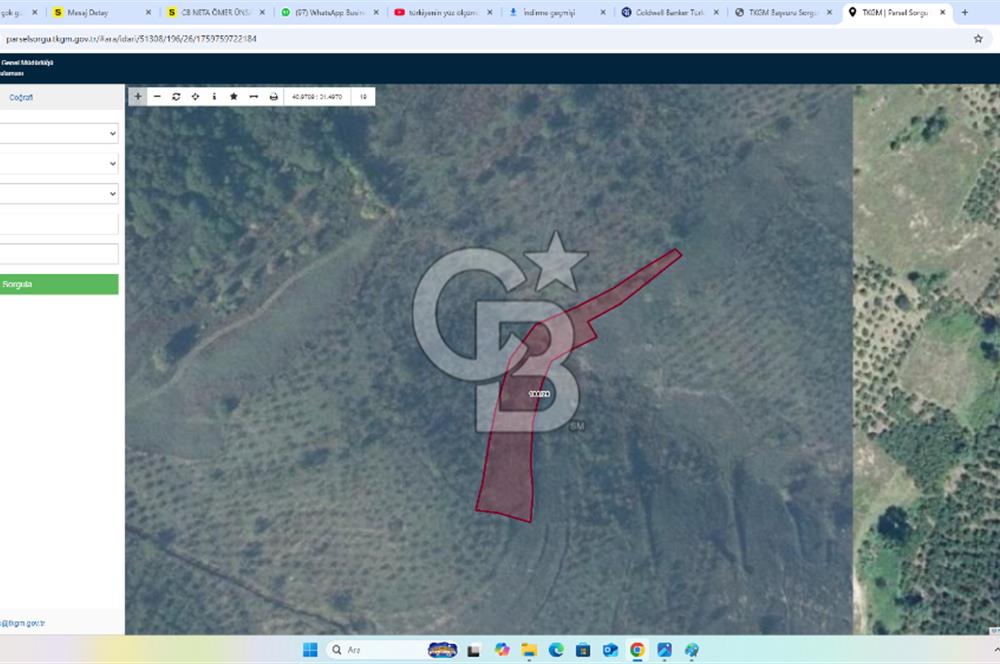Viewport: 1000px width, 664px height.
Task: Open the first dropdown in the query panel
Action: pos(59,133)
